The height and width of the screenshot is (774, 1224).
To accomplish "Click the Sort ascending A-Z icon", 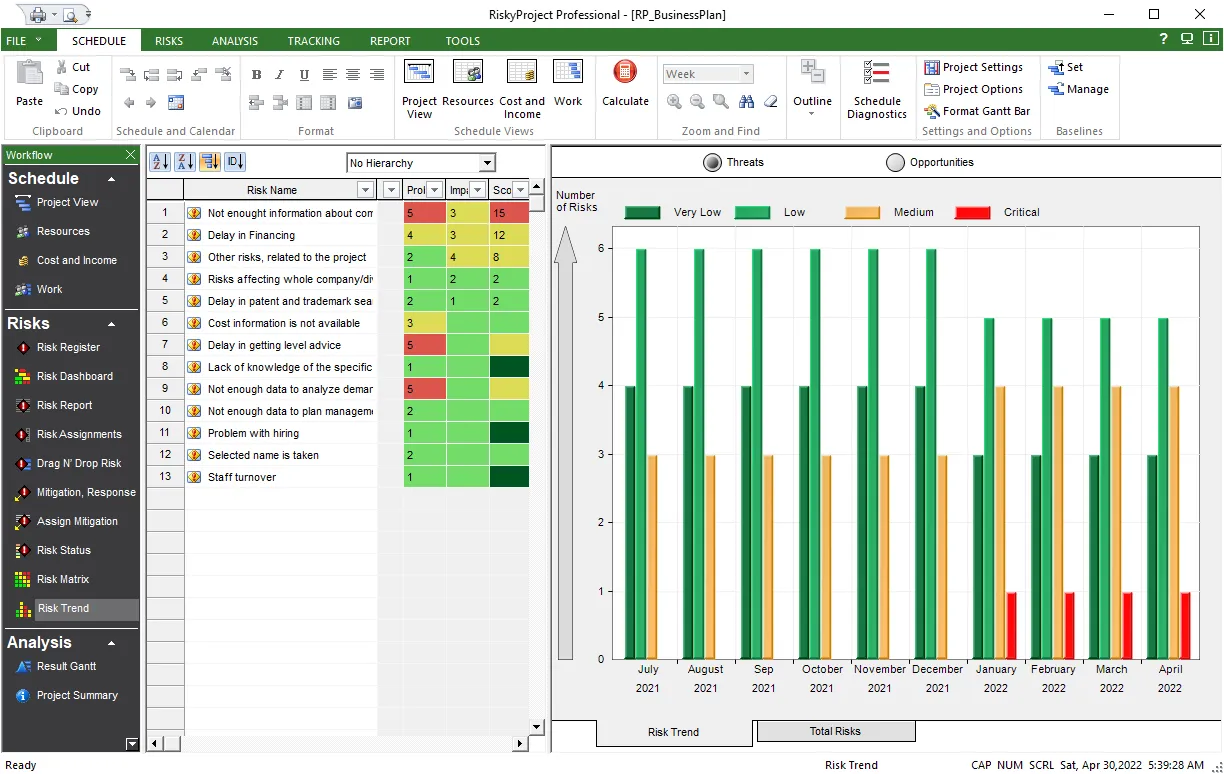I will tap(160, 162).
